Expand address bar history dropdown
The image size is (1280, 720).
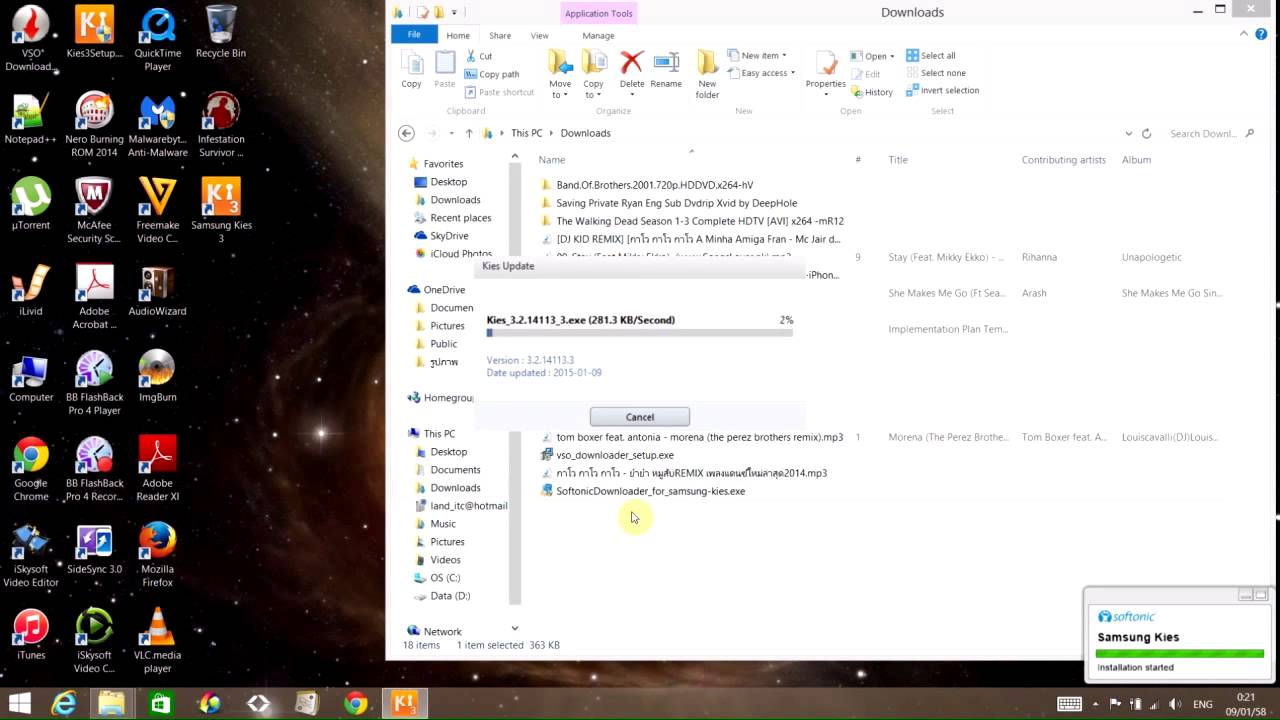tap(1129, 133)
